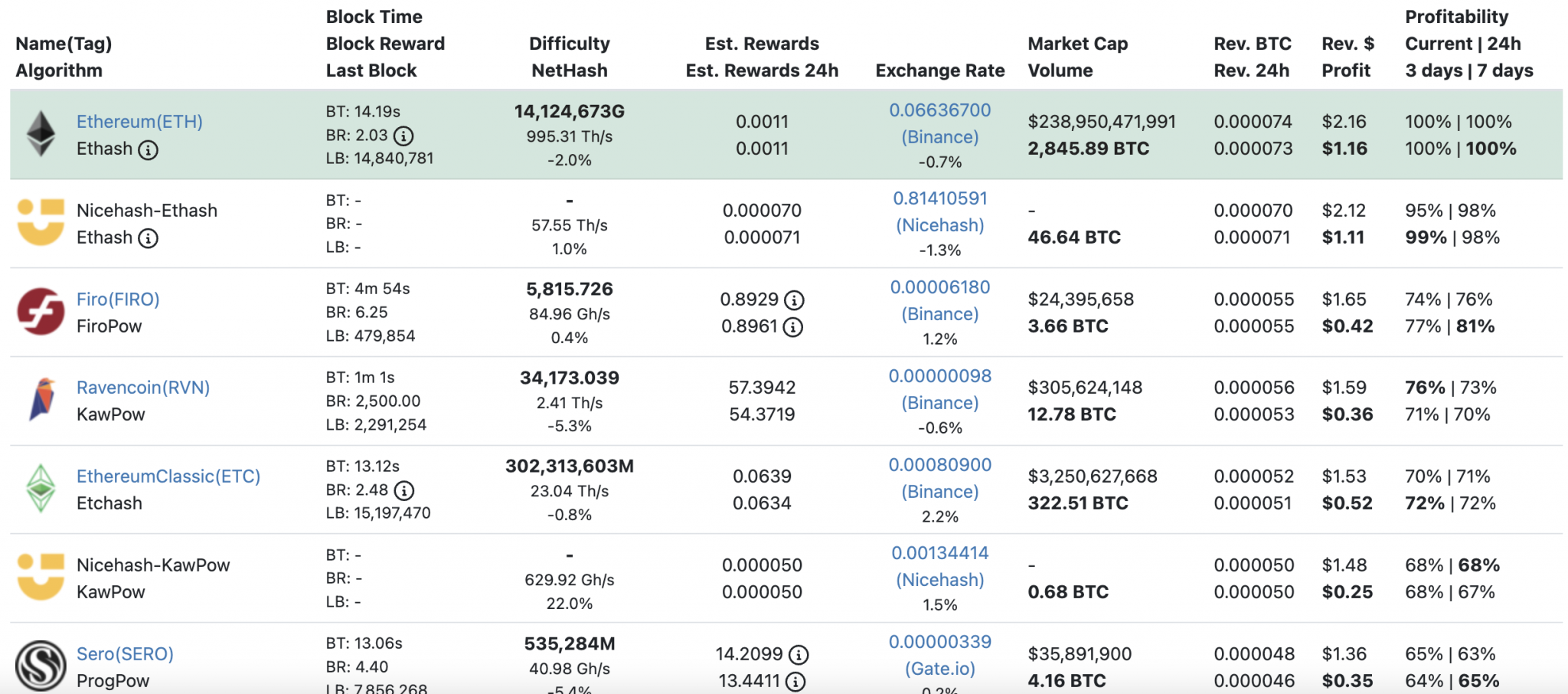1568x694 pixels.
Task: Click the Nicehash-KawPow logo icon
Action: tap(41, 577)
